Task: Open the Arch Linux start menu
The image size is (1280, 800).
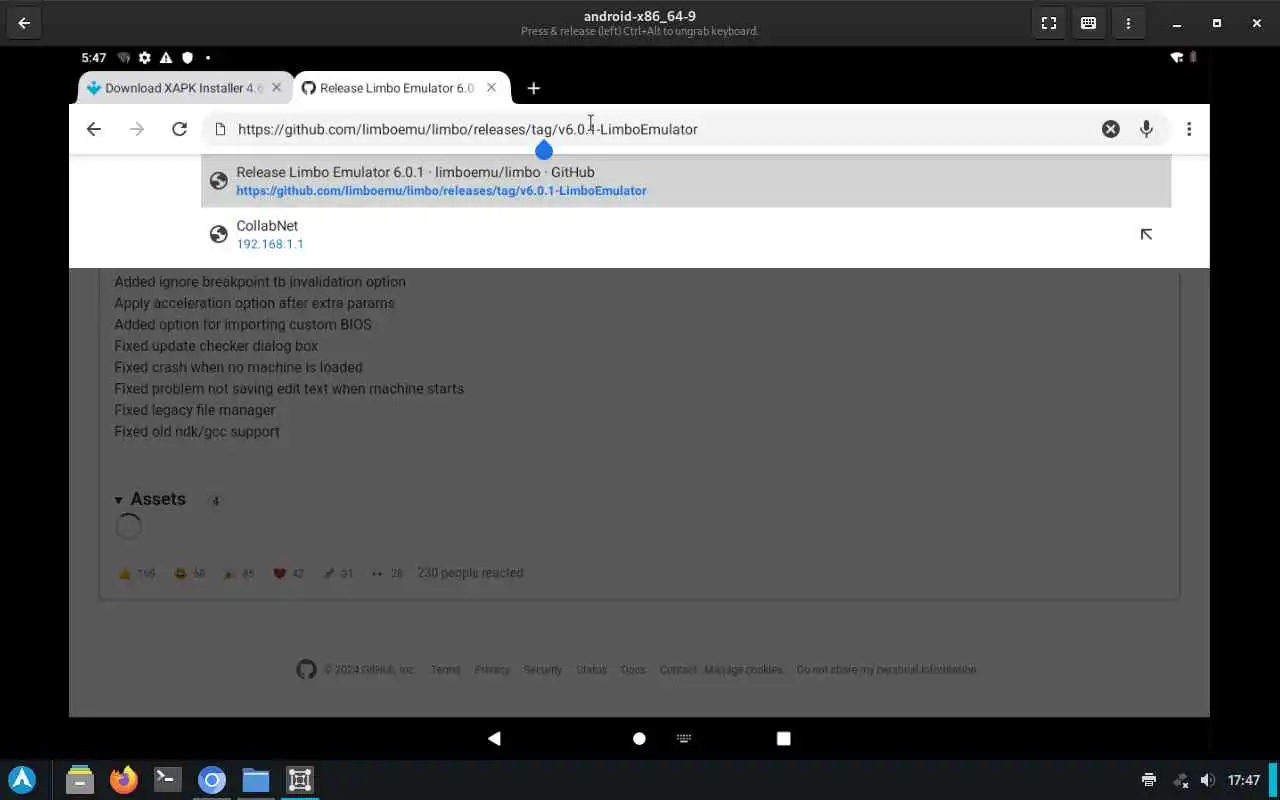Action: click(22, 780)
